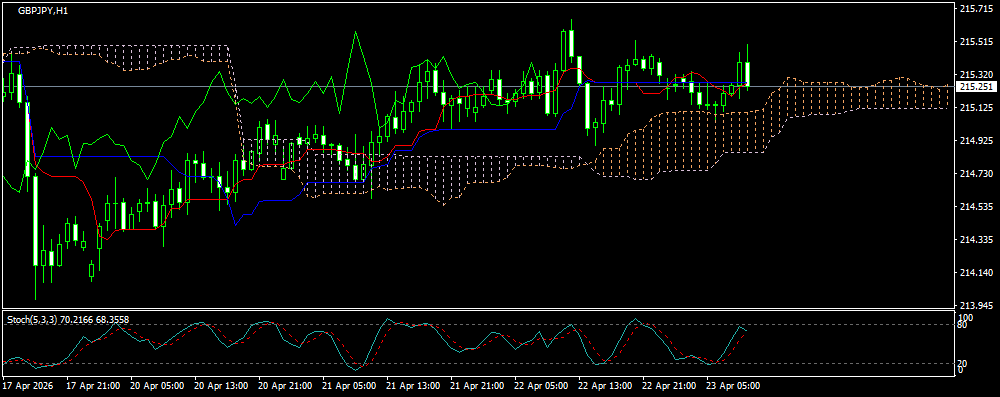Click the 21 Apr 21:00 time label
Image resolution: width=1000 pixels, height=397 pixels.
[477, 386]
